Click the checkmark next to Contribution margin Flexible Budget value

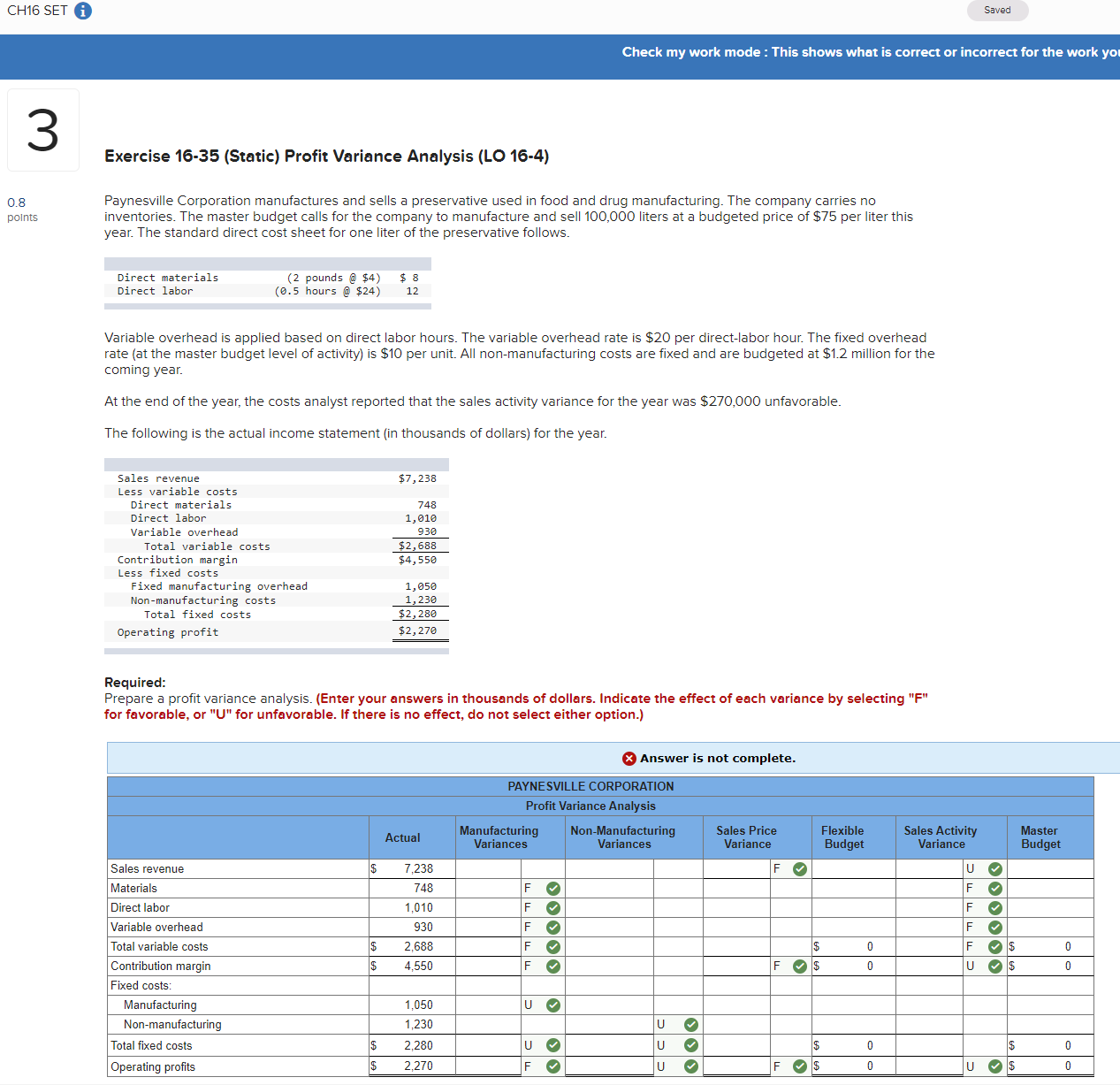point(798,966)
